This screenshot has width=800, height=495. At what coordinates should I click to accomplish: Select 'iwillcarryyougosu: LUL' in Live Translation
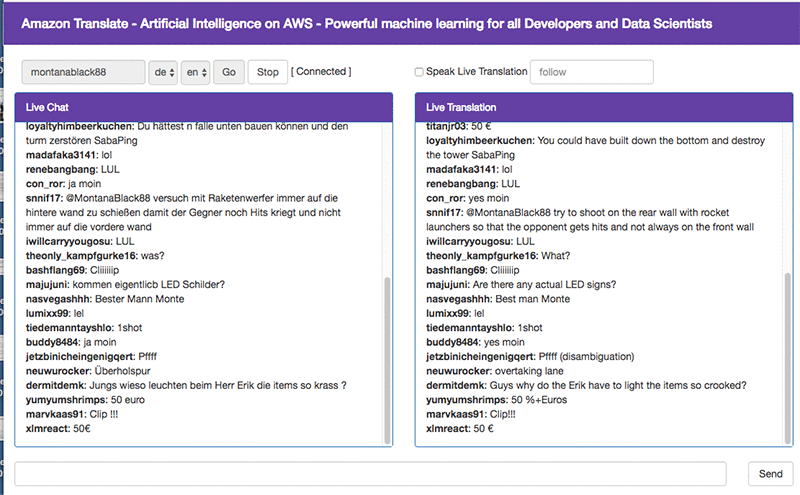(x=480, y=241)
